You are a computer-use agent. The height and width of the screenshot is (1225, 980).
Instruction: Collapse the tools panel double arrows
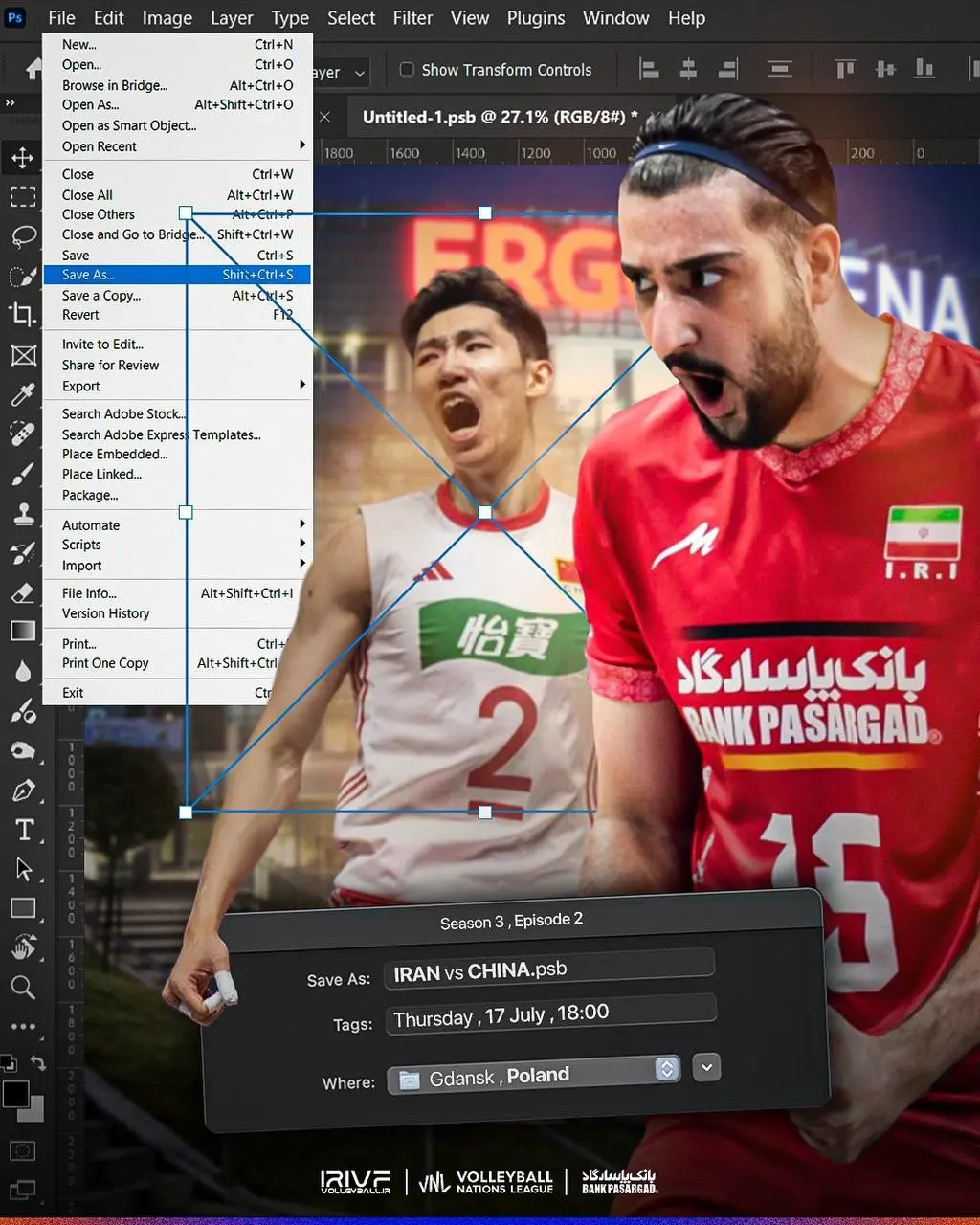point(11,102)
